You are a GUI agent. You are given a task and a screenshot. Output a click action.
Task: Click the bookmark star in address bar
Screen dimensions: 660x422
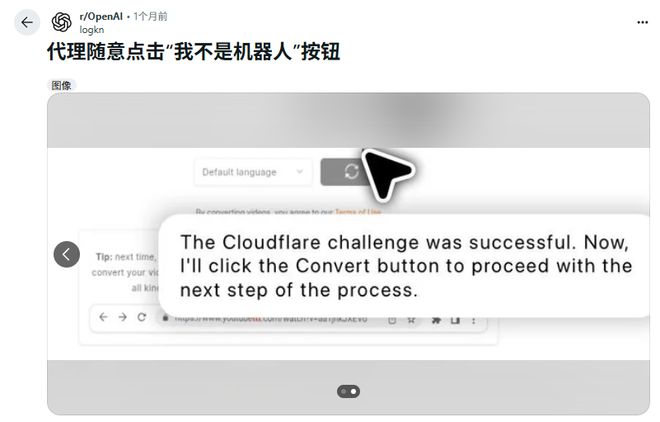tap(411, 320)
